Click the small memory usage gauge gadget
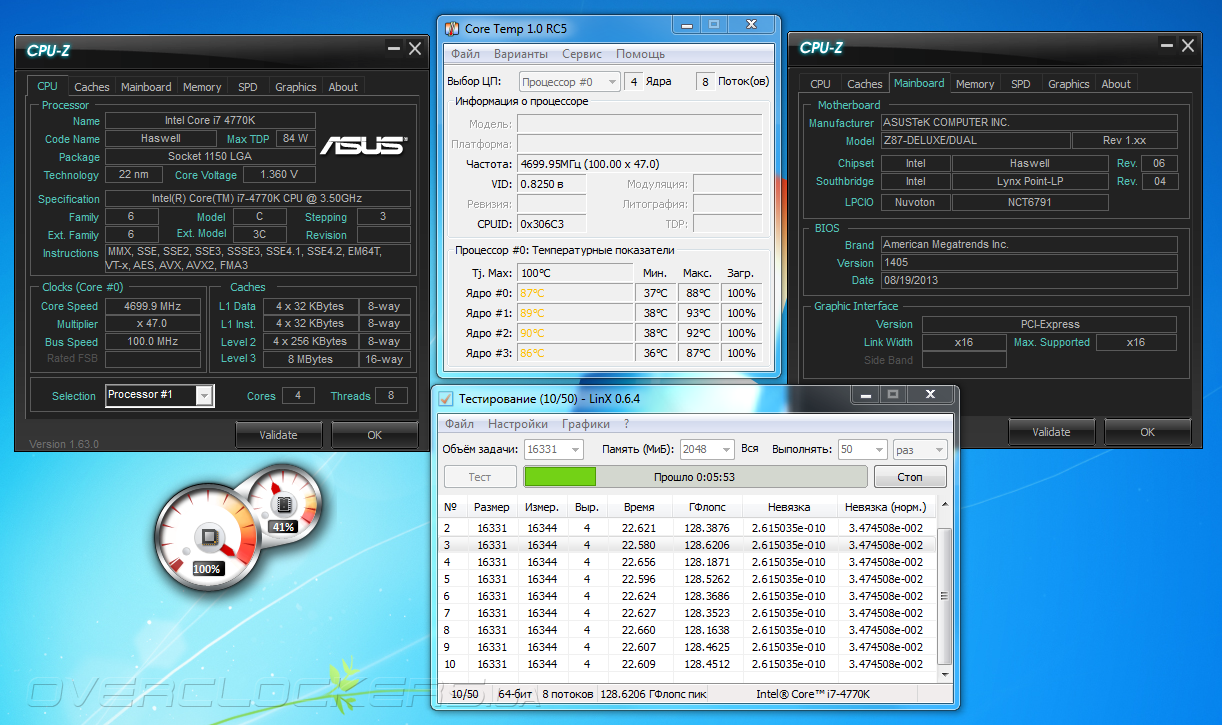The image size is (1222, 725). point(284,505)
